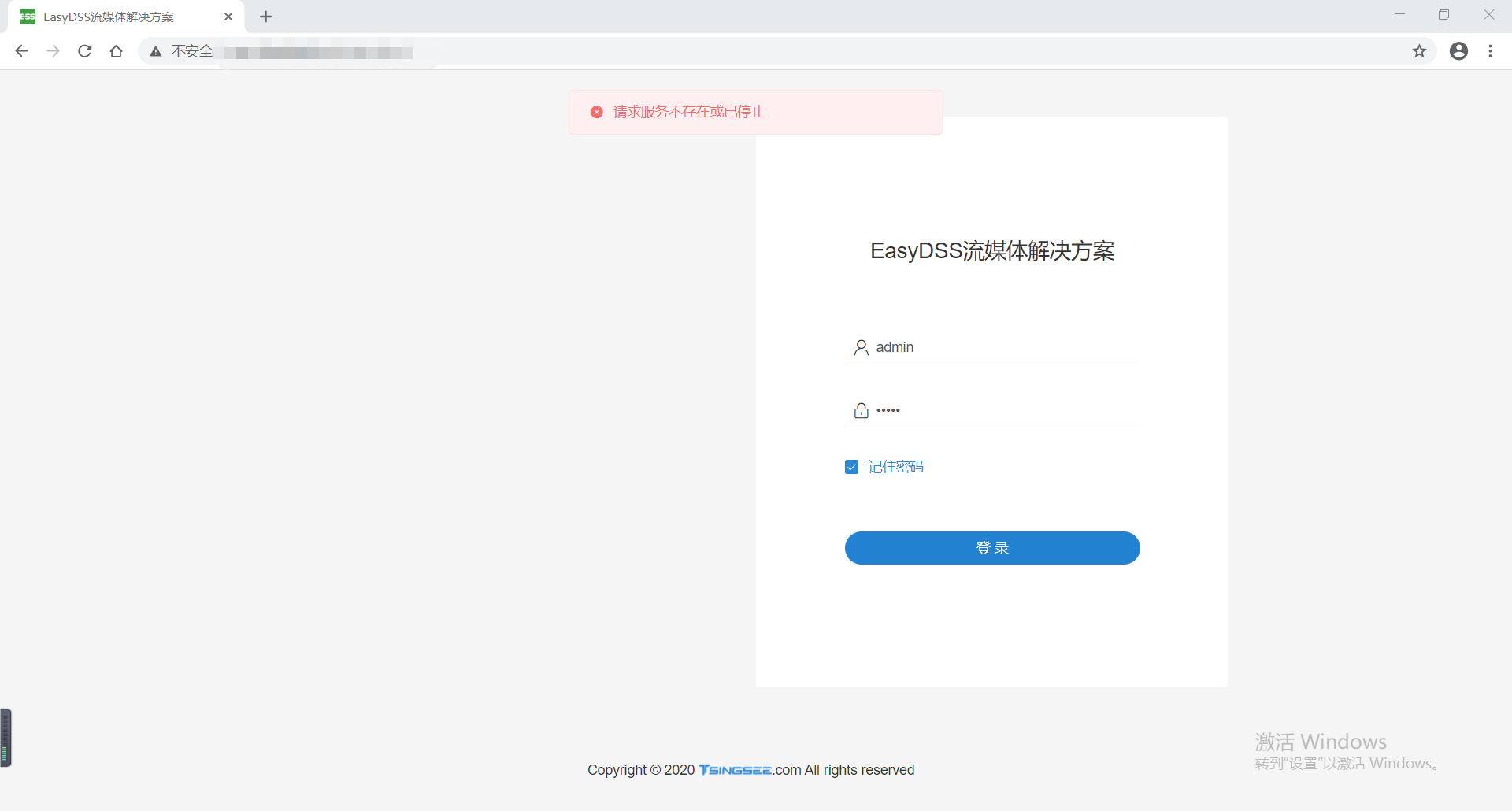Open the Chrome three-dot menu
The height and width of the screenshot is (811, 1512).
pyautogui.click(x=1490, y=51)
